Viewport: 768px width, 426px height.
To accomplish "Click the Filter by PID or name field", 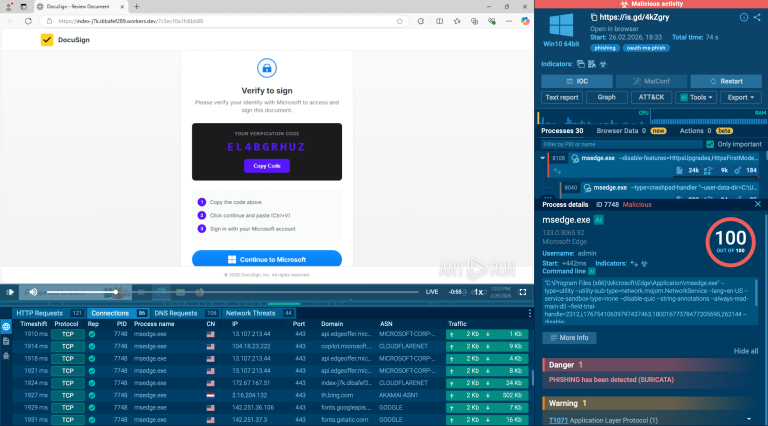I will (622, 144).
